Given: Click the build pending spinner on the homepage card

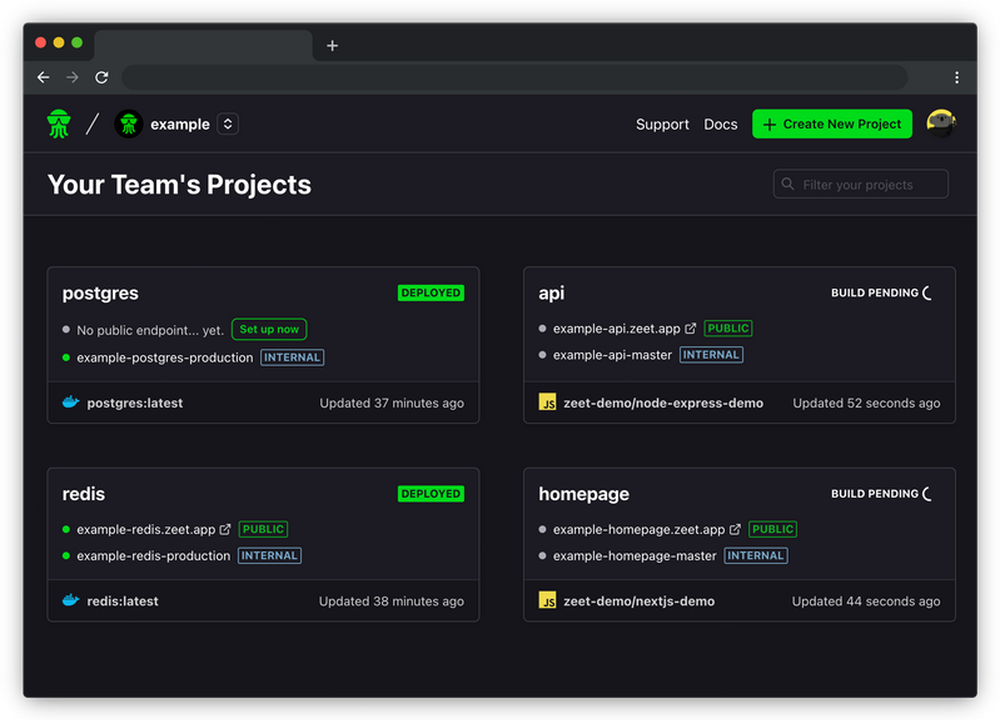Looking at the screenshot, I should (926, 493).
